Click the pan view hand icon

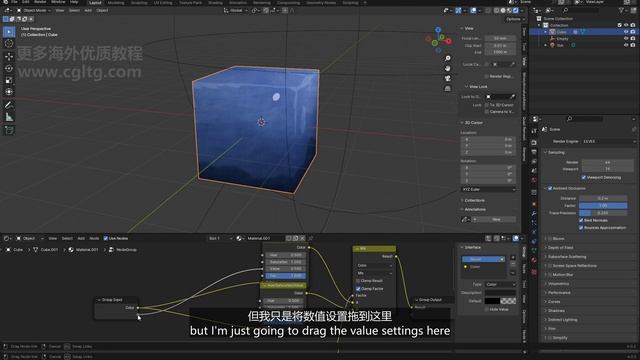pos(448,68)
